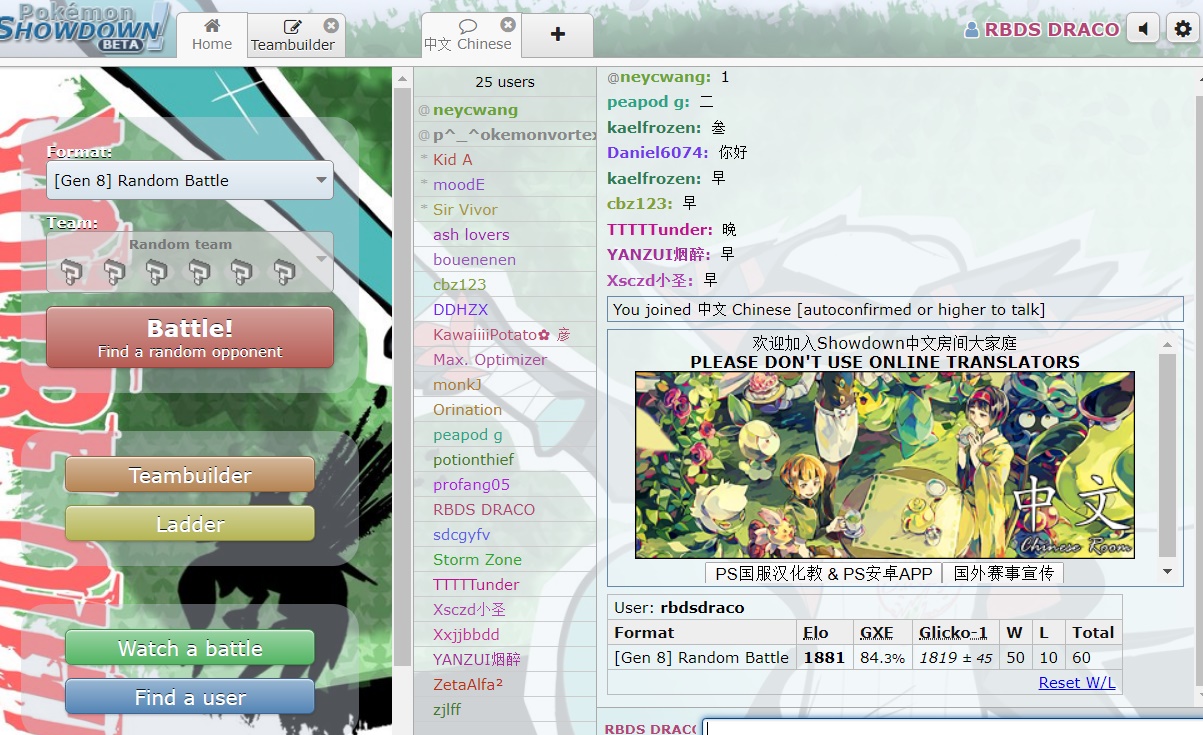This screenshot has height=735, width=1203.
Task: Select user ZetaAlfa² in user list
Action: (505, 685)
